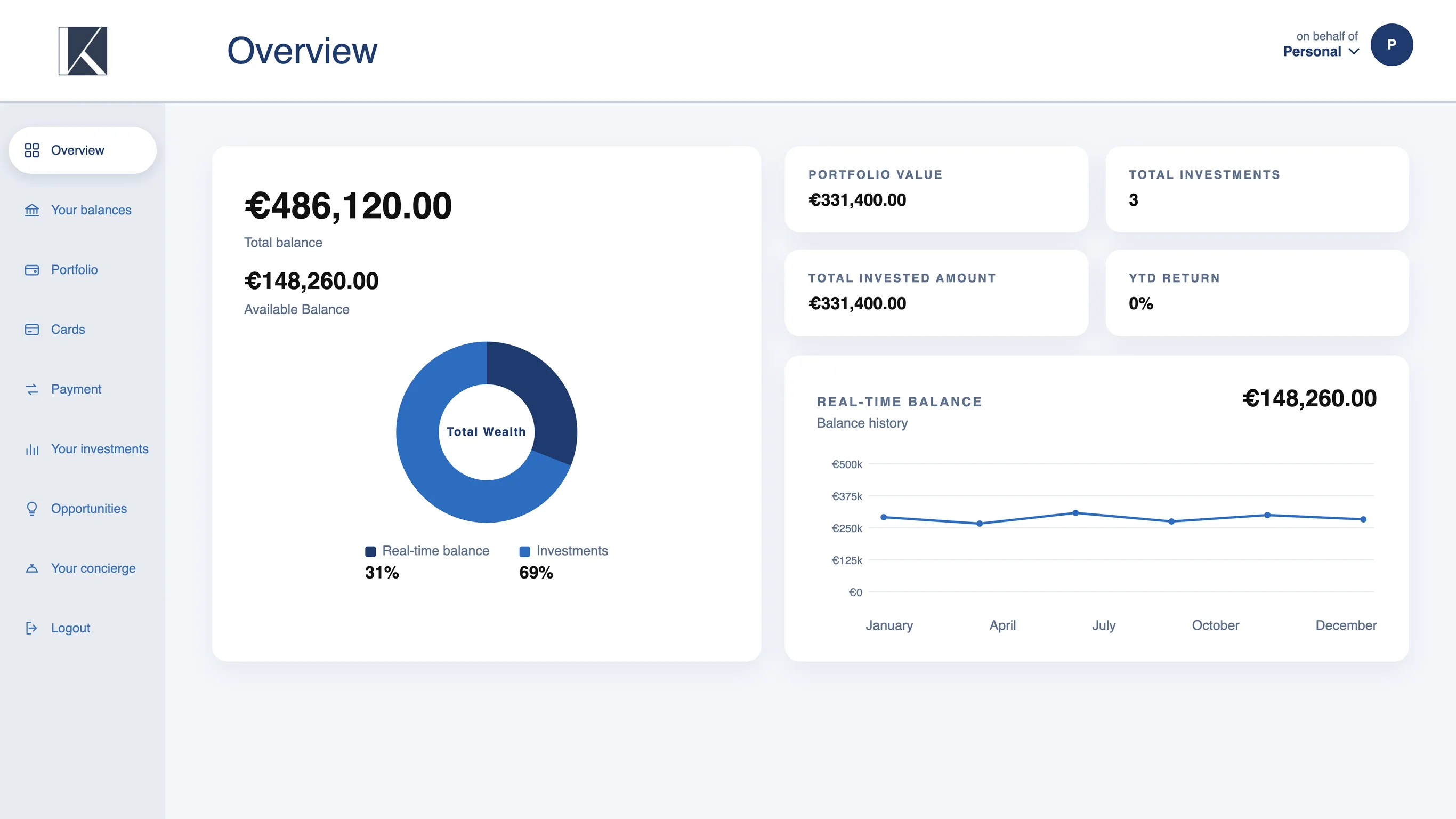1456x819 pixels.
Task: Click the Overview page heading
Action: click(302, 50)
